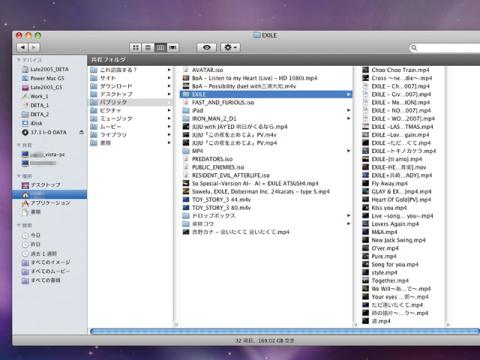Image resolution: width=480 pixels, height=360 pixels.
Task: Expand the iPad folder arrow
Action: pos(349,110)
